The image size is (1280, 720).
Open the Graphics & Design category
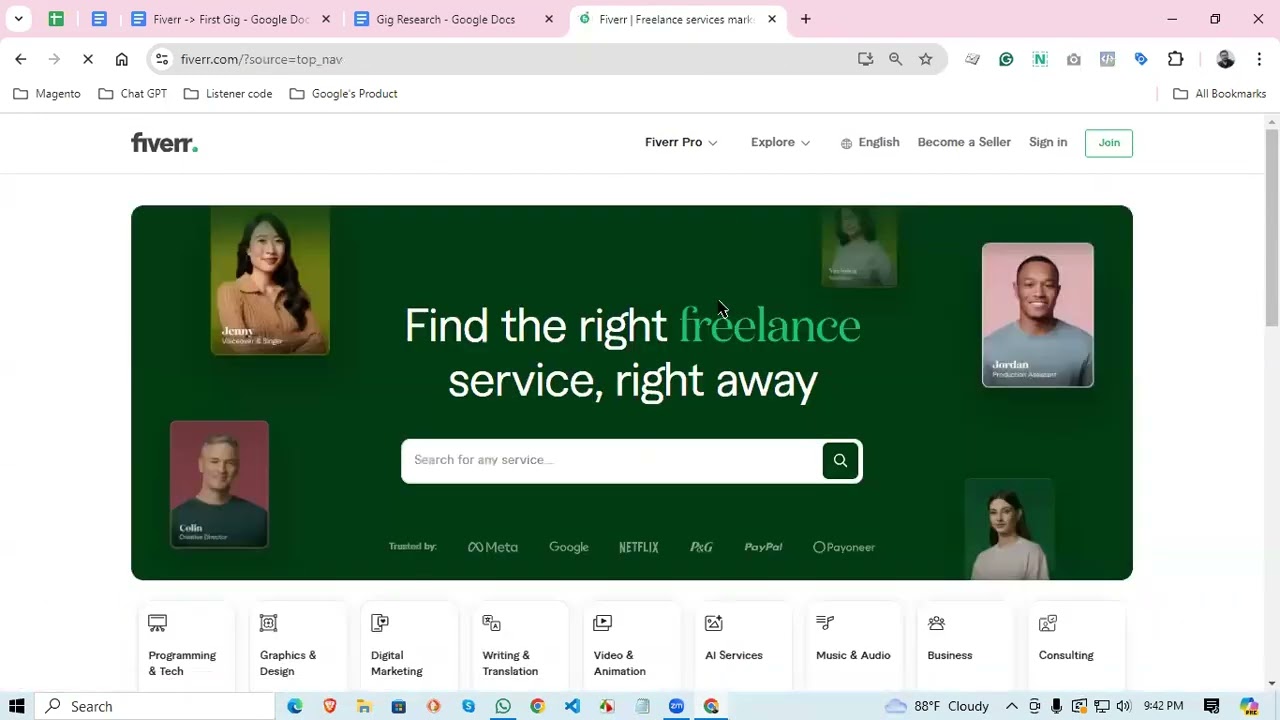(298, 646)
